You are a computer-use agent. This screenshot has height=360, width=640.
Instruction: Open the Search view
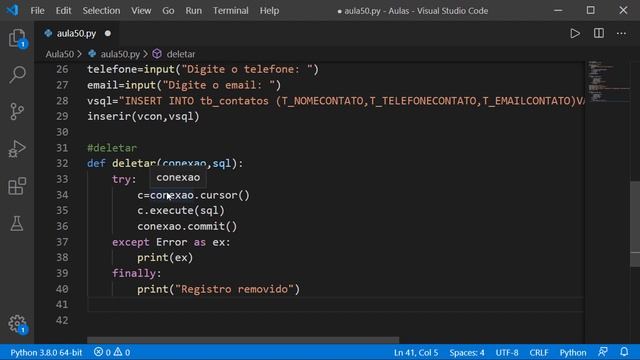tap(17, 75)
